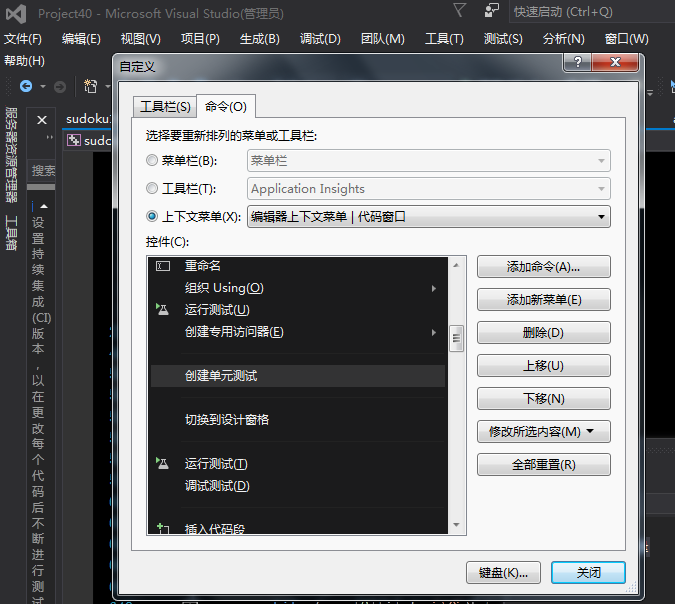
Task: Click the new project toolbar icon
Action: pyautogui.click(x=90, y=87)
